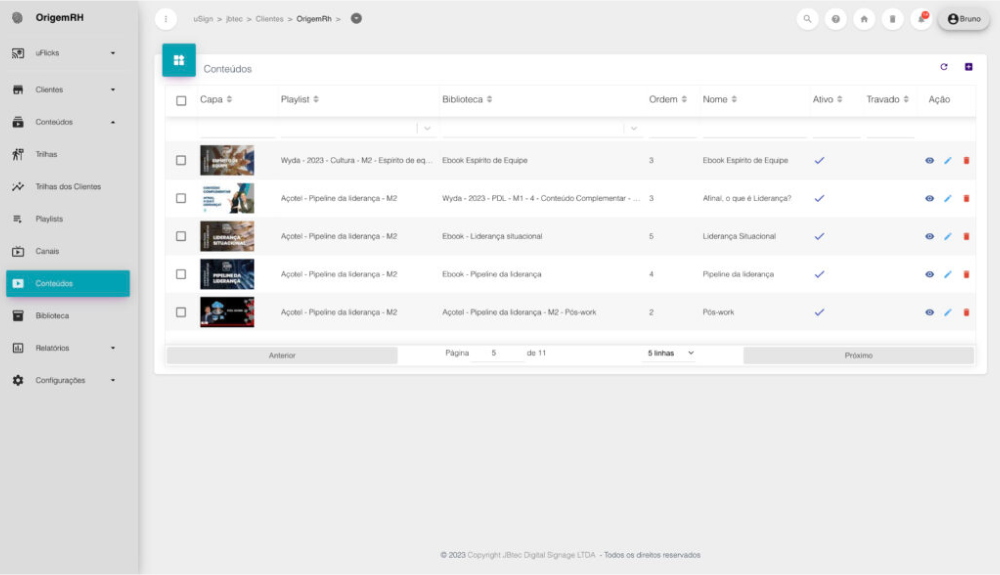Image resolution: width=1000 pixels, height=575 pixels.
Task: Delete the Pós-work row with trash icon
Action: click(966, 312)
